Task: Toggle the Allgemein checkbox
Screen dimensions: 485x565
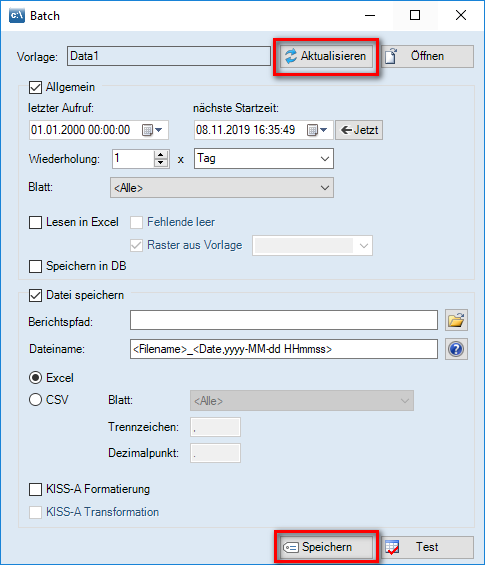Action: pos(35,87)
